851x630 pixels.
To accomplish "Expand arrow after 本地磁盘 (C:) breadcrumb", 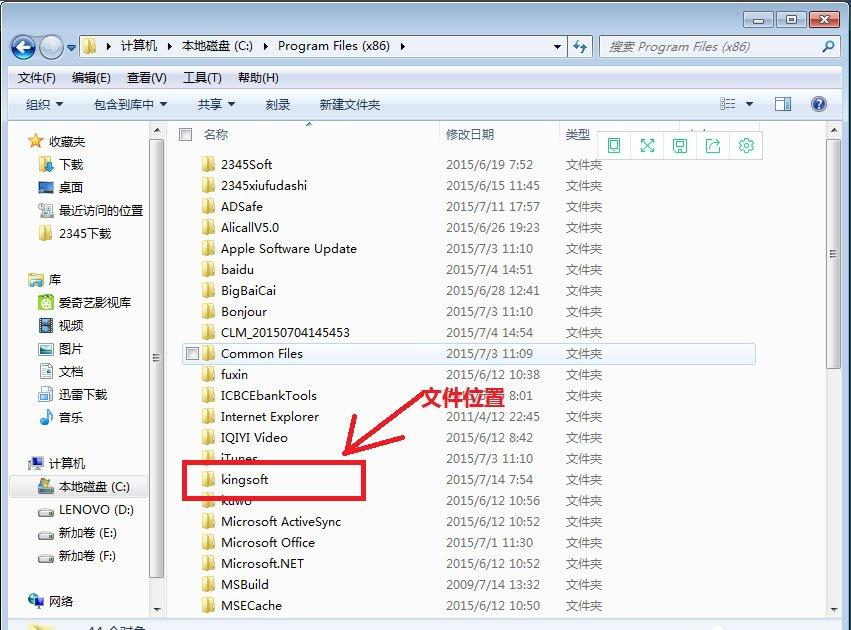I will 265,47.
